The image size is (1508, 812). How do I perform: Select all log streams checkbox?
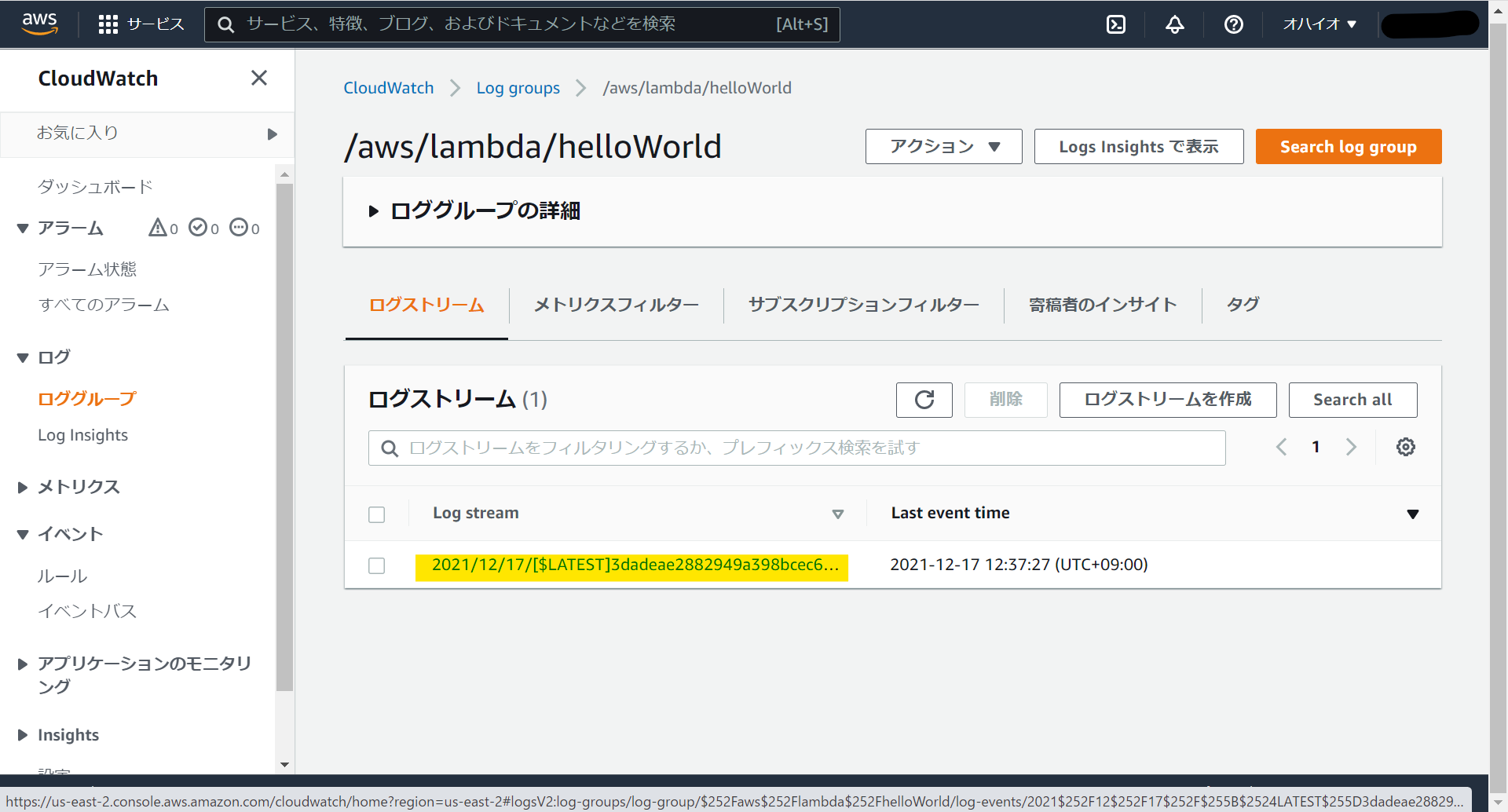[x=377, y=514]
